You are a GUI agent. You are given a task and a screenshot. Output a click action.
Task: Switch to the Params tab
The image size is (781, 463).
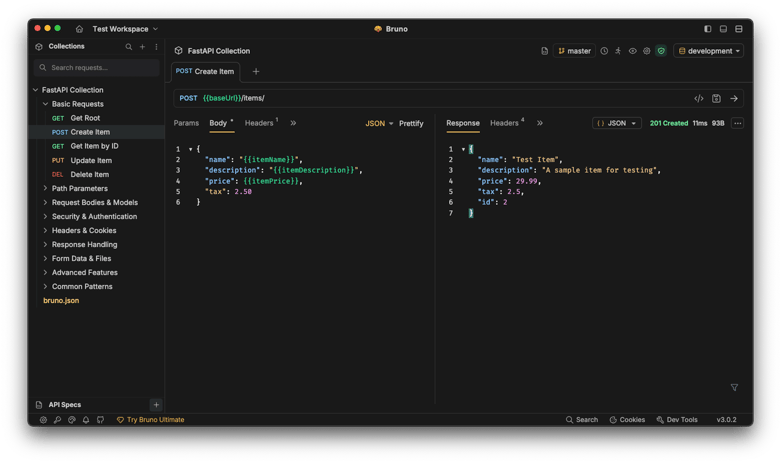[186, 123]
